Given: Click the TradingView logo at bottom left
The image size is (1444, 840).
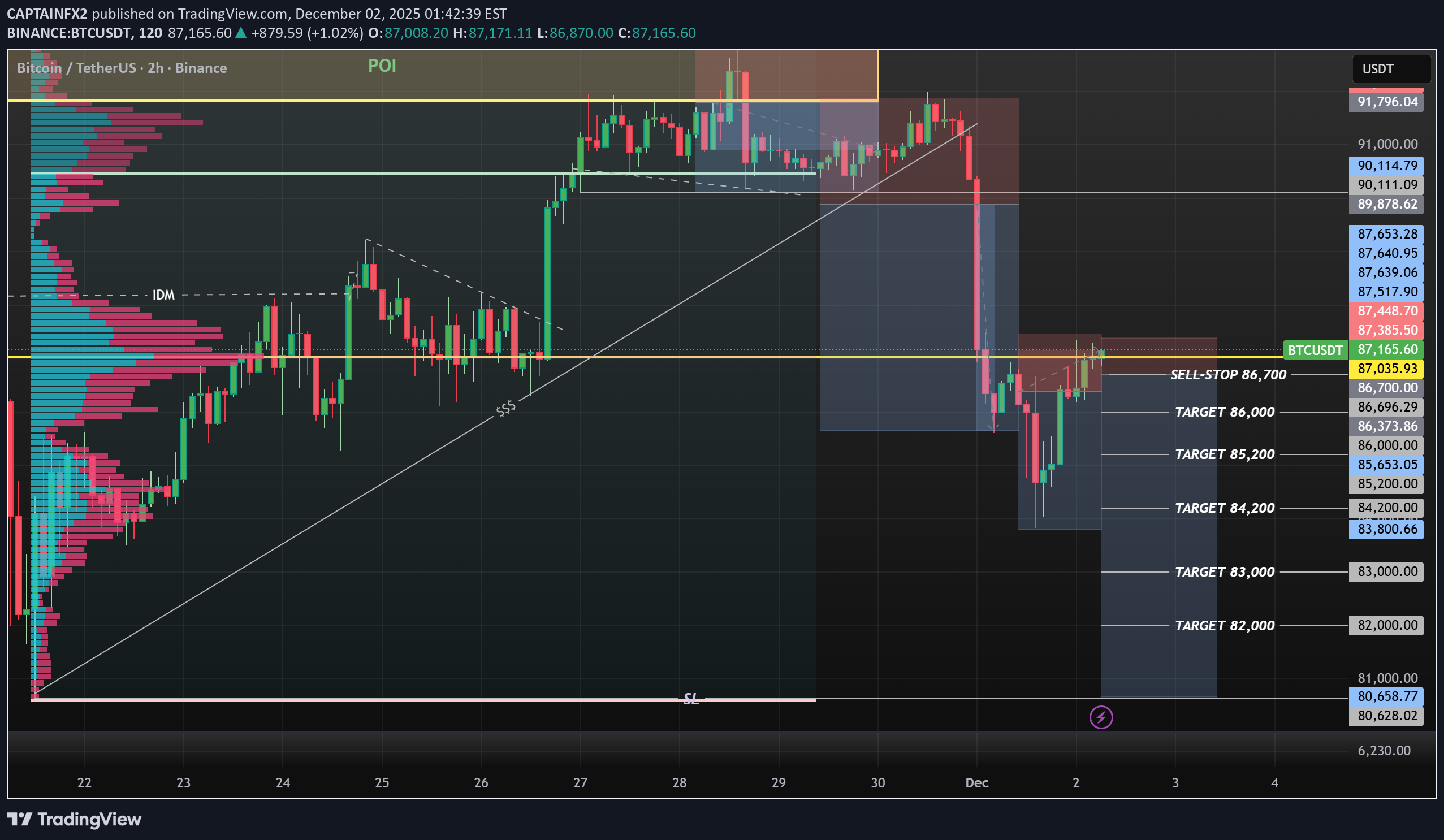Looking at the screenshot, I should [74, 819].
